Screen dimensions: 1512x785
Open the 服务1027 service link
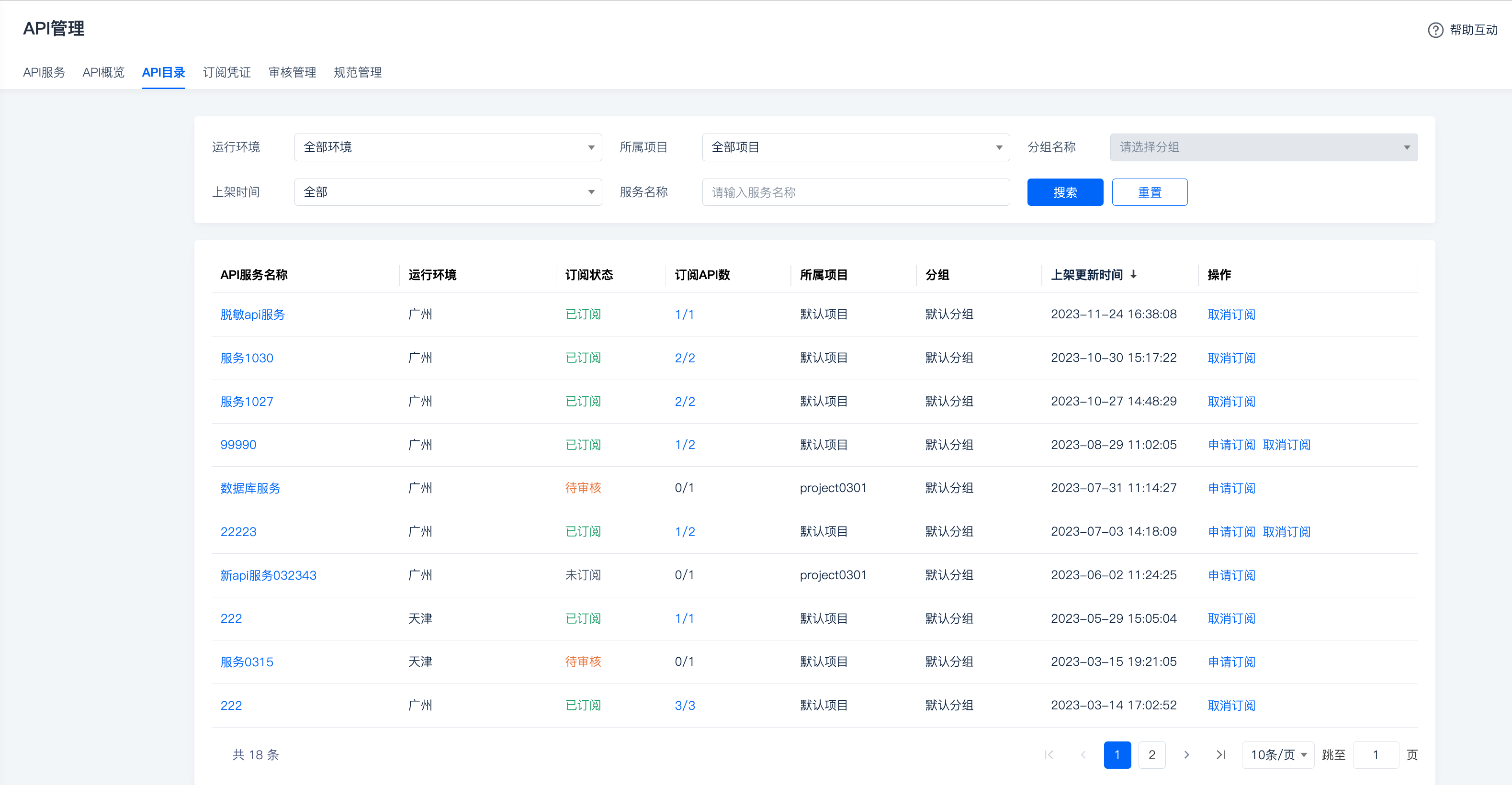[247, 401]
